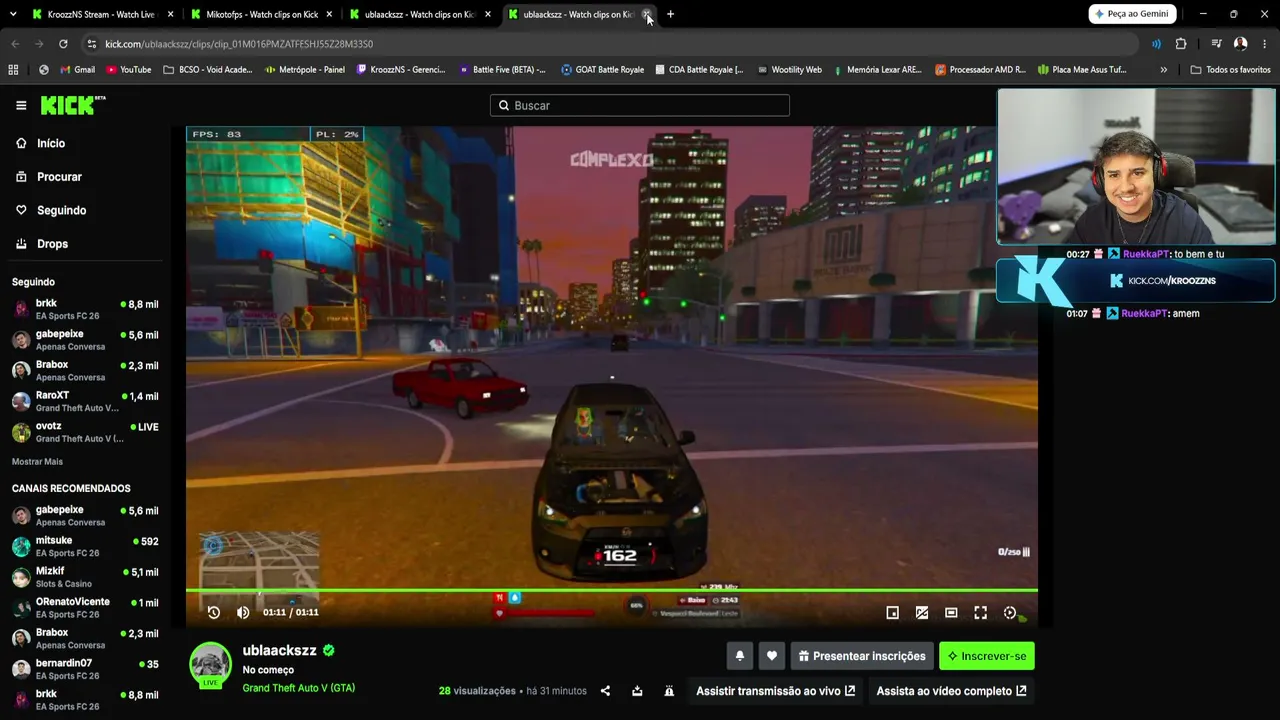View site information icon in address bar
This screenshot has height=720, width=1280.
click(92, 44)
